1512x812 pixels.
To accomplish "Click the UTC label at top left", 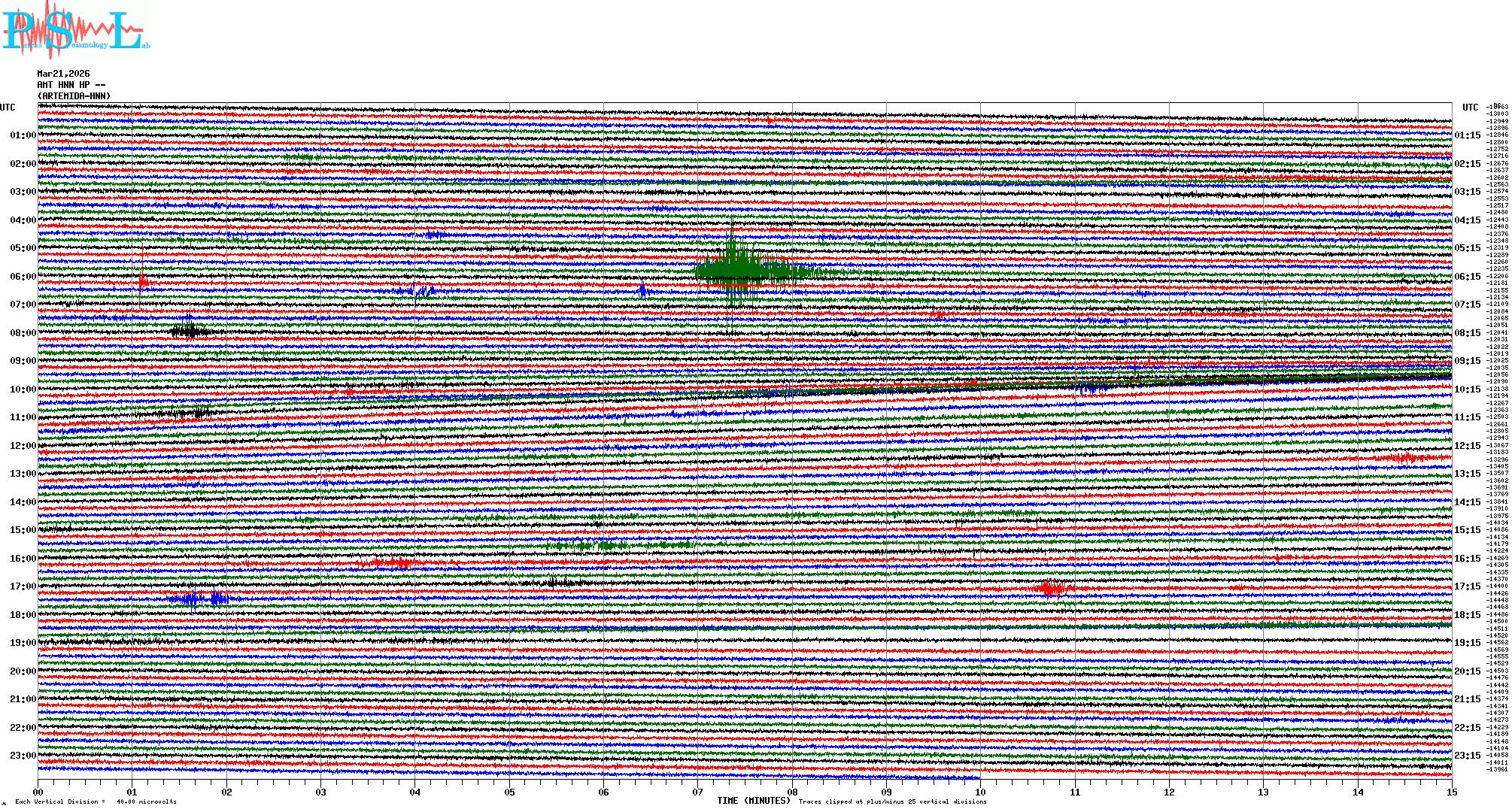I will pos(8,108).
